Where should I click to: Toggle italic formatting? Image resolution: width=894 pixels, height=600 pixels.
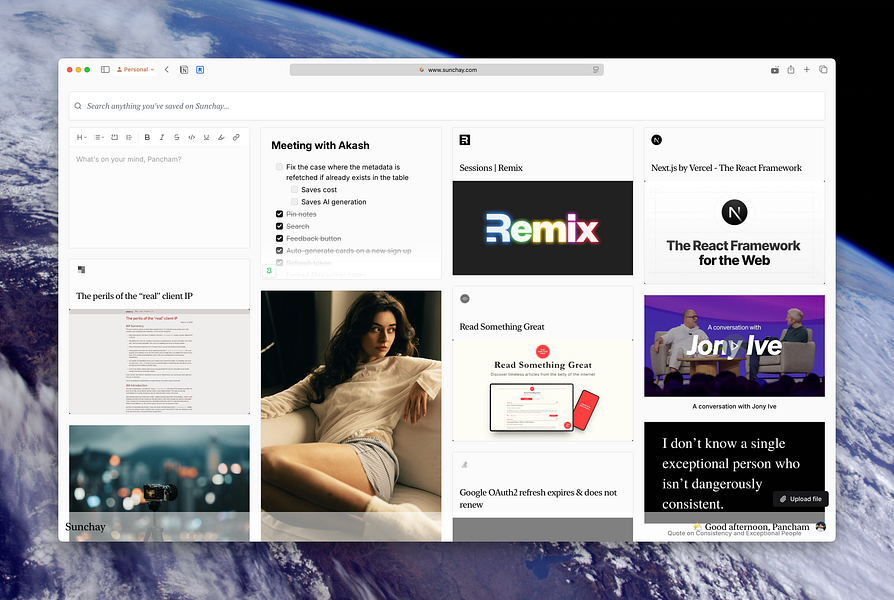162,137
